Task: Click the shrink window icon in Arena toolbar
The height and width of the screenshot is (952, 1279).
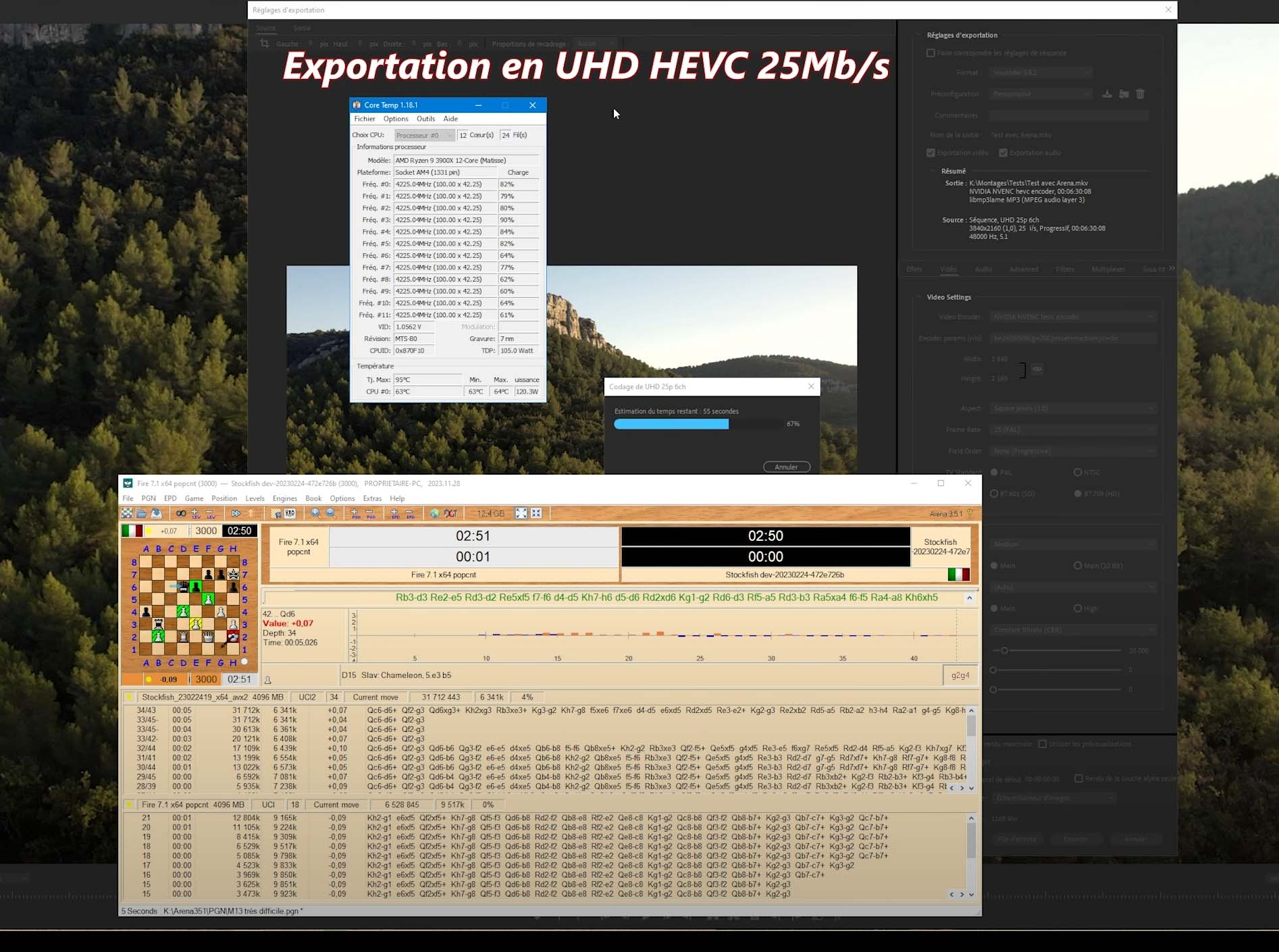Action: (536, 513)
